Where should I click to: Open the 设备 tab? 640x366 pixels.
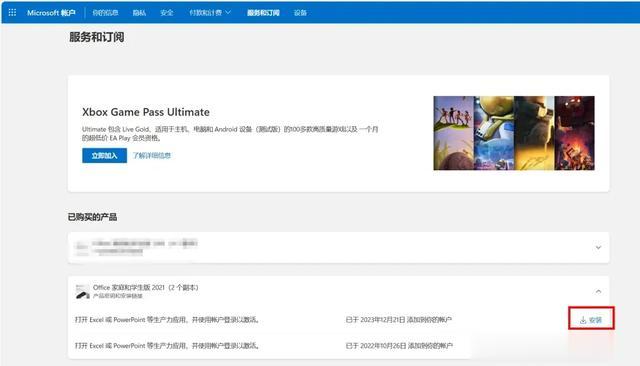click(300, 13)
